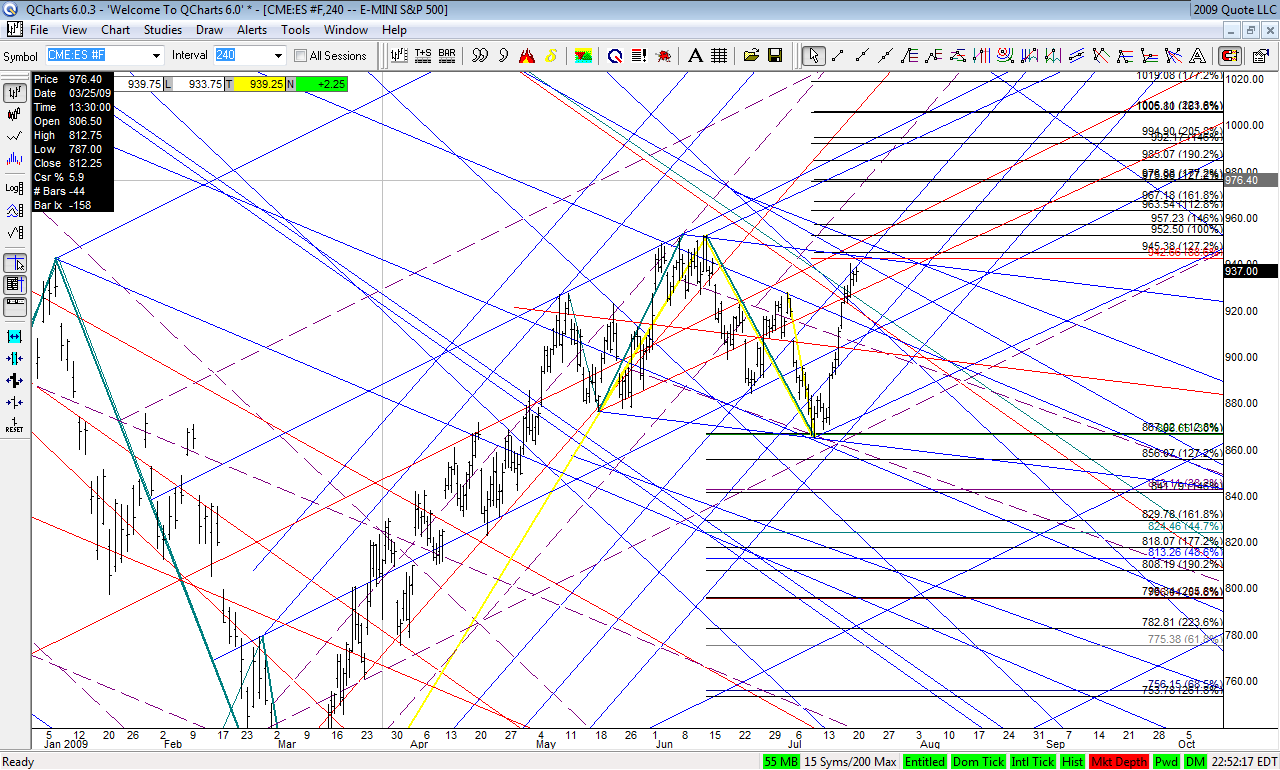Toggle the OHLC bar chart style button
The height and width of the screenshot is (770, 1280).
click(15, 92)
